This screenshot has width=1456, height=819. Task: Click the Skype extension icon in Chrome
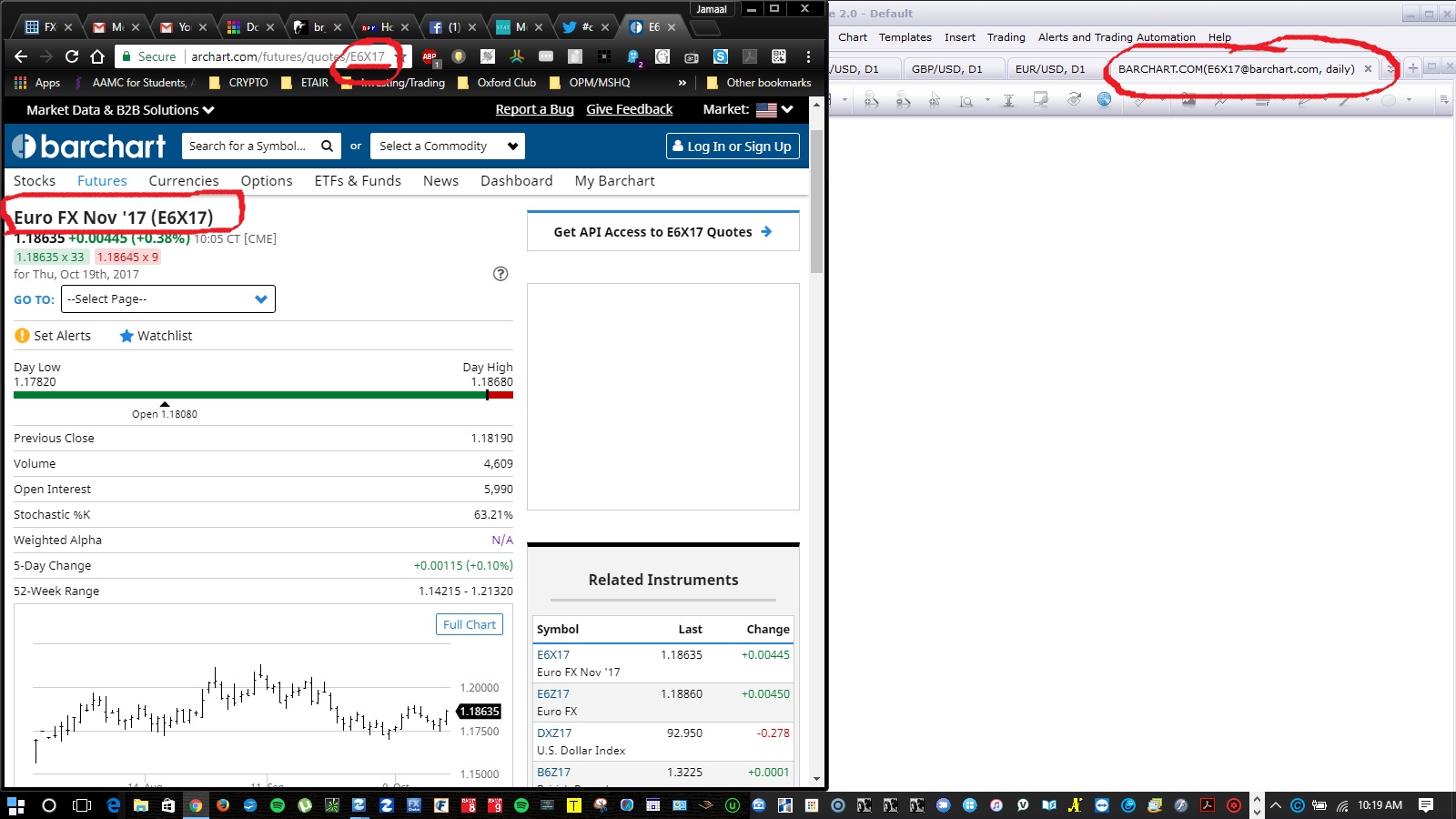pos(721,56)
